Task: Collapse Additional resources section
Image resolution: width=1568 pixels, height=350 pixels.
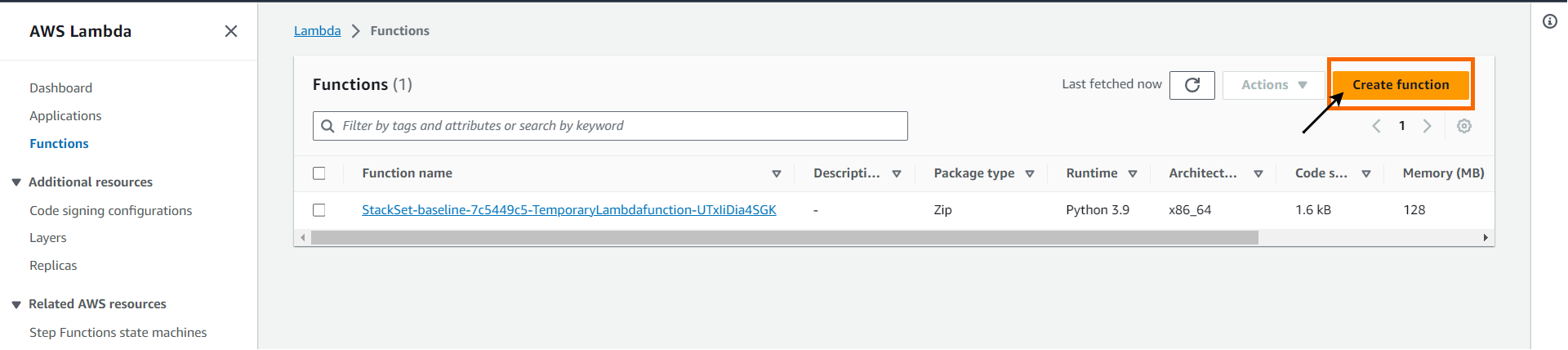Action: point(16,182)
